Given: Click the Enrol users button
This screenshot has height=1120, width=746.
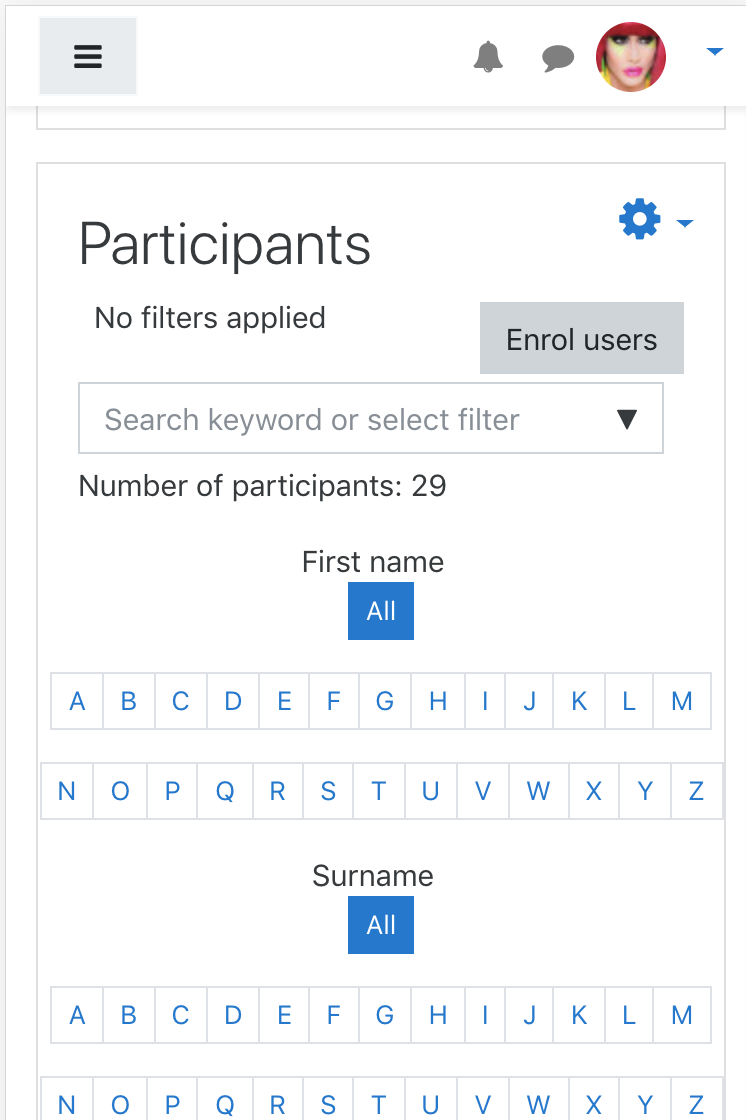Looking at the screenshot, I should (582, 338).
